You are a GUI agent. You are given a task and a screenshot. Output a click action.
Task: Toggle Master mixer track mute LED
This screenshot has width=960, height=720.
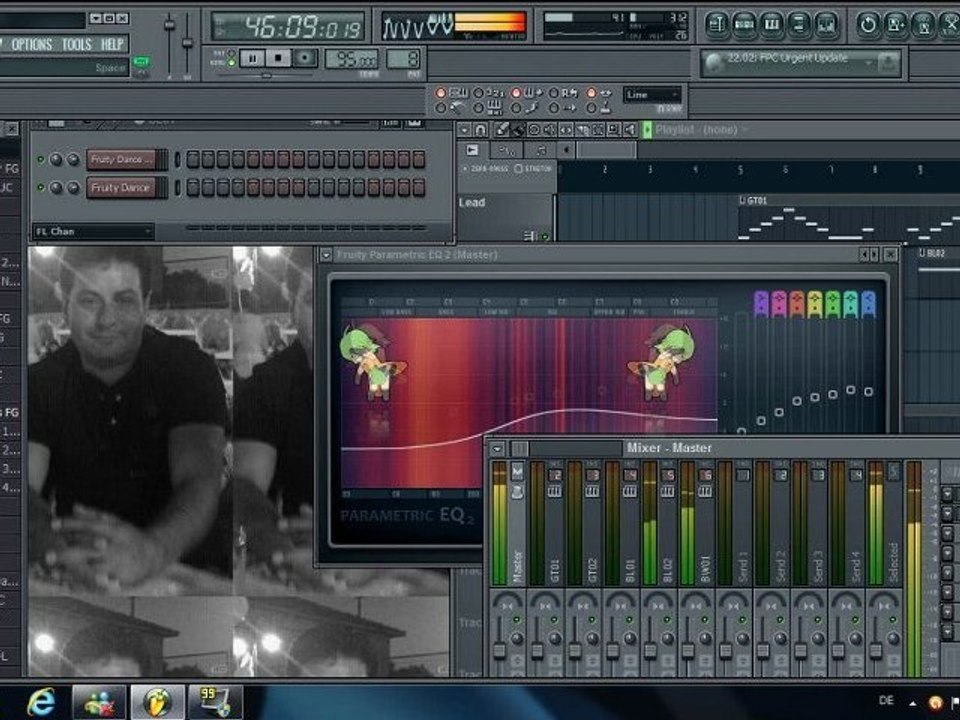(516, 620)
